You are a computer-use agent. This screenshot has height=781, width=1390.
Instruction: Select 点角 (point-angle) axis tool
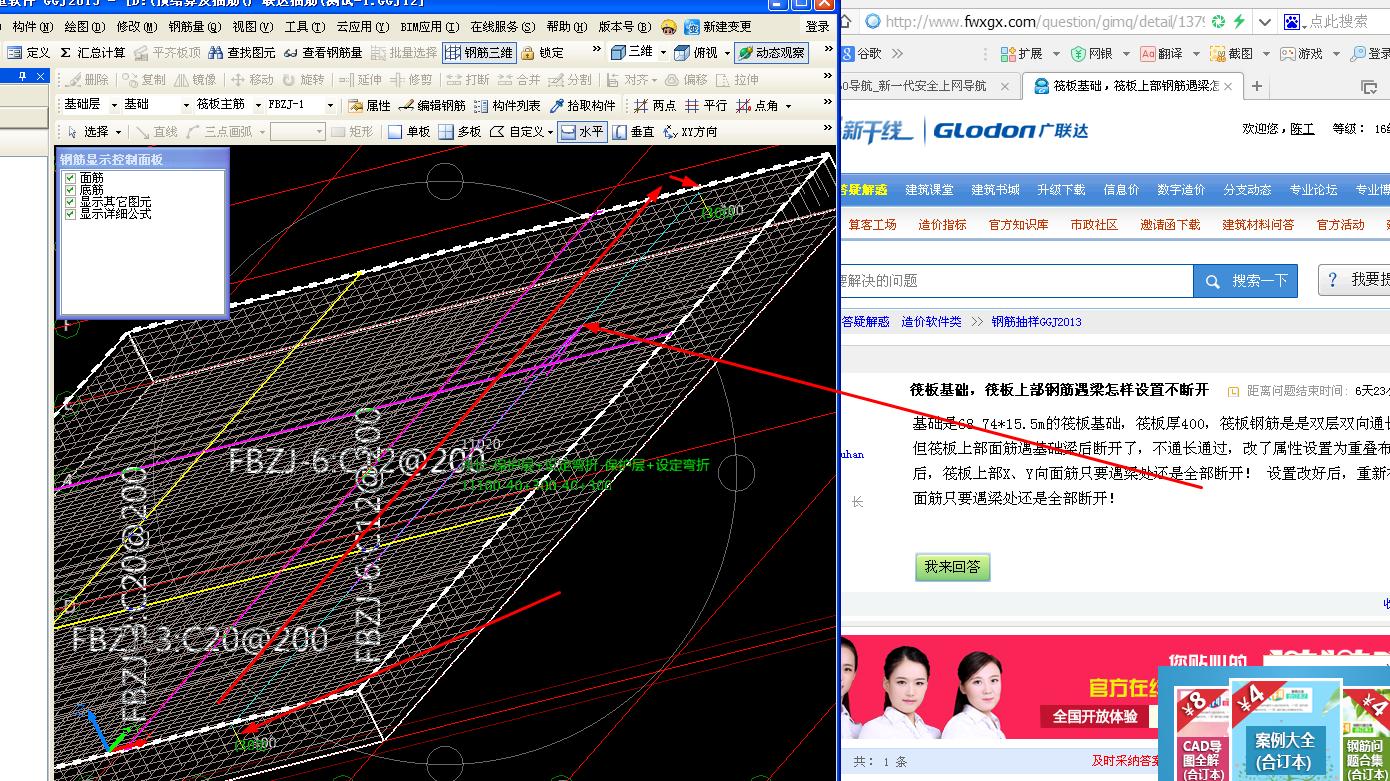coord(757,105)
